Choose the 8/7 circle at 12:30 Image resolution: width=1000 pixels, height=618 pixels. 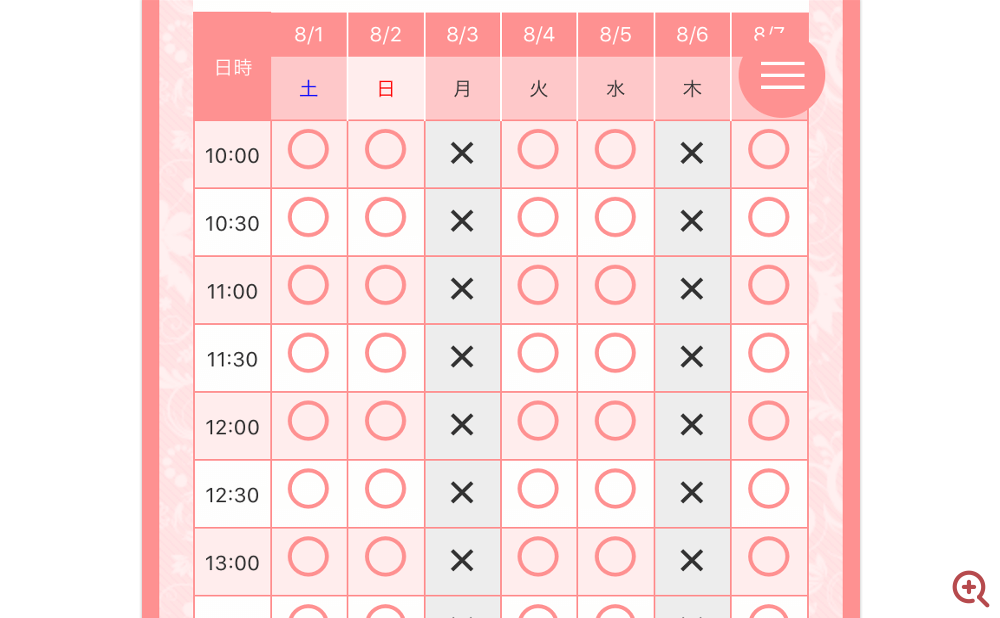[x=768, y=489]
